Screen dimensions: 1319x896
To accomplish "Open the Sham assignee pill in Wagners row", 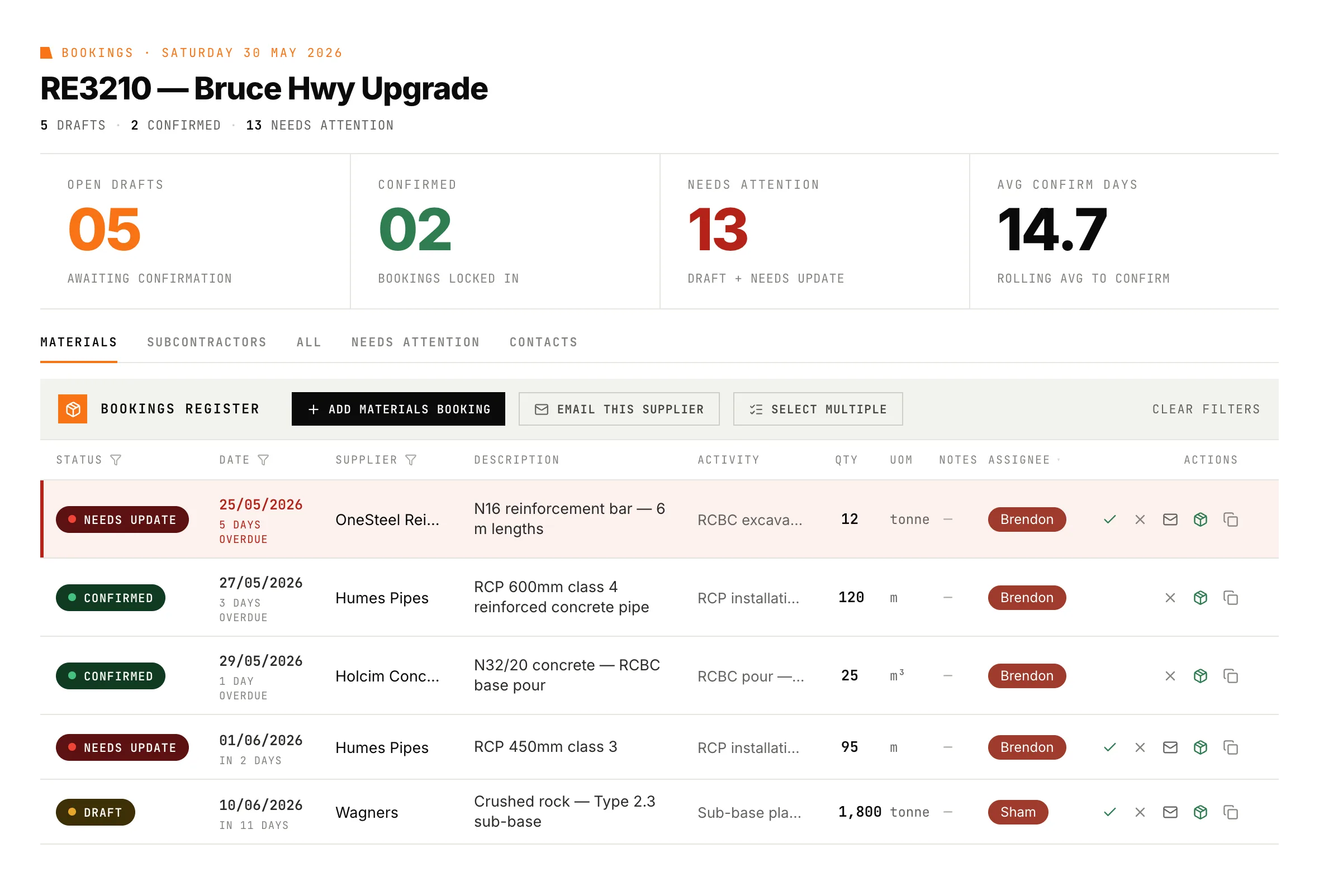I will click(x=1018, y=812).
